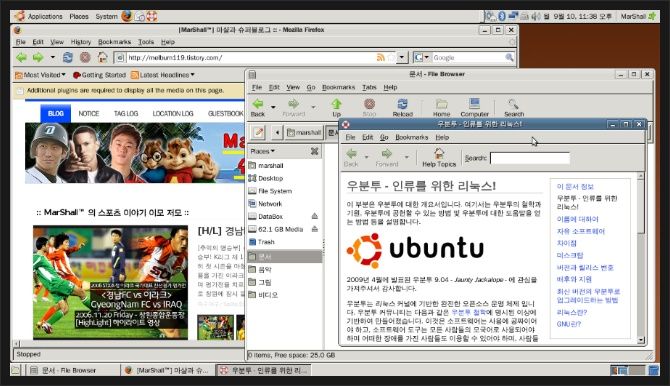Click GyeongNam FC vs IRAQ thumbnail
670x386 pixels.
[x=110, y=282]
